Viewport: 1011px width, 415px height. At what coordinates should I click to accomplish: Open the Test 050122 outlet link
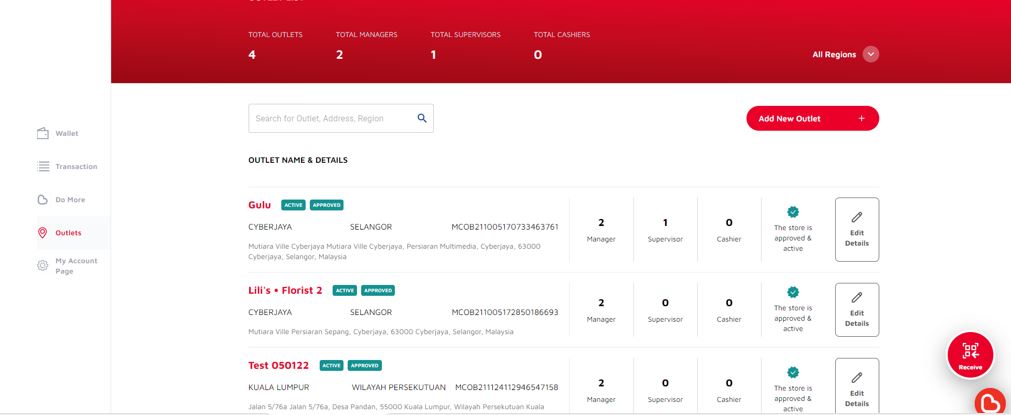click(279, 365)
